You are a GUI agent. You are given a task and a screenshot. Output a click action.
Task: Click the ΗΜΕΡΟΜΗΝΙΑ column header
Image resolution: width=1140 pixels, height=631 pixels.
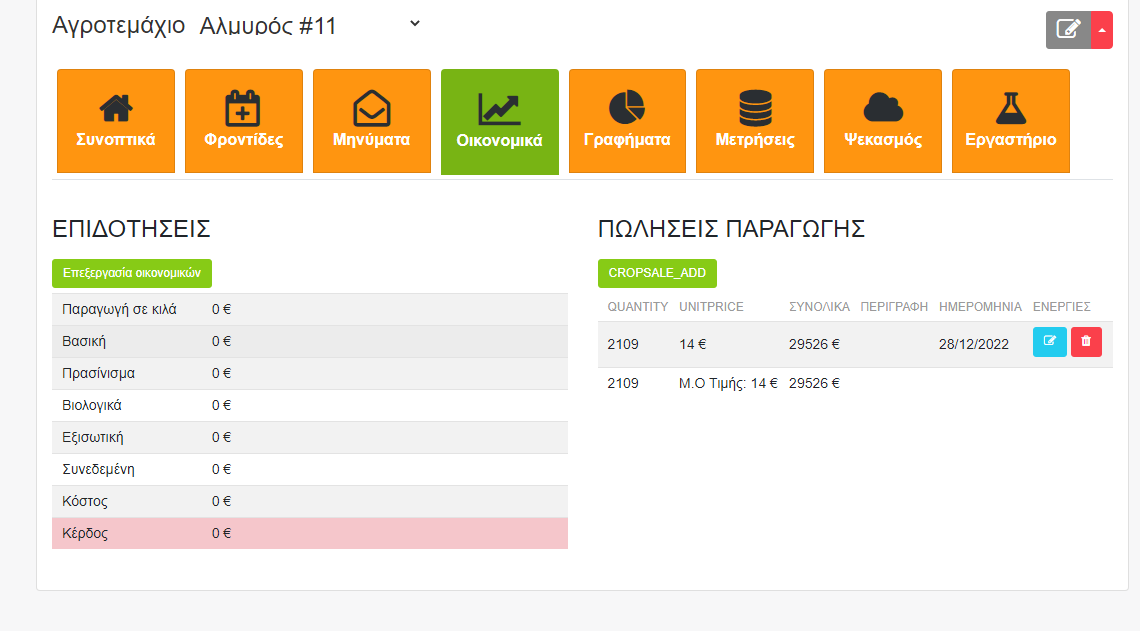tap(980, 306)
